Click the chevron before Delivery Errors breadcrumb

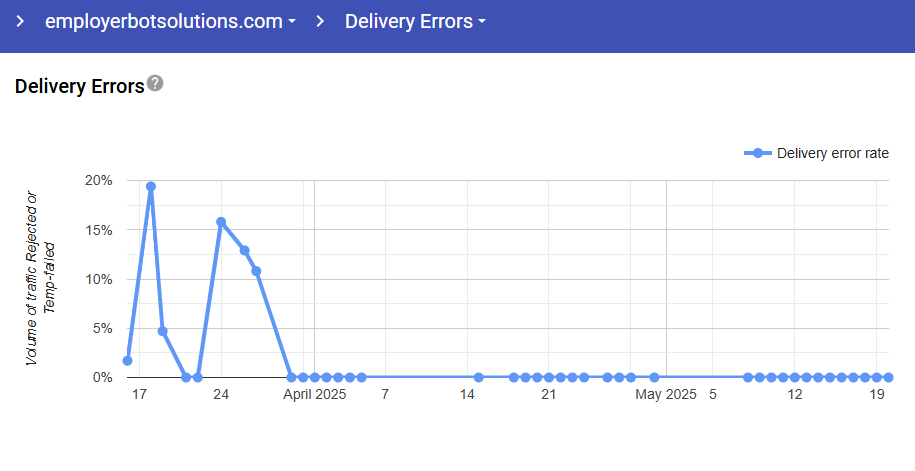click(320, 21)
